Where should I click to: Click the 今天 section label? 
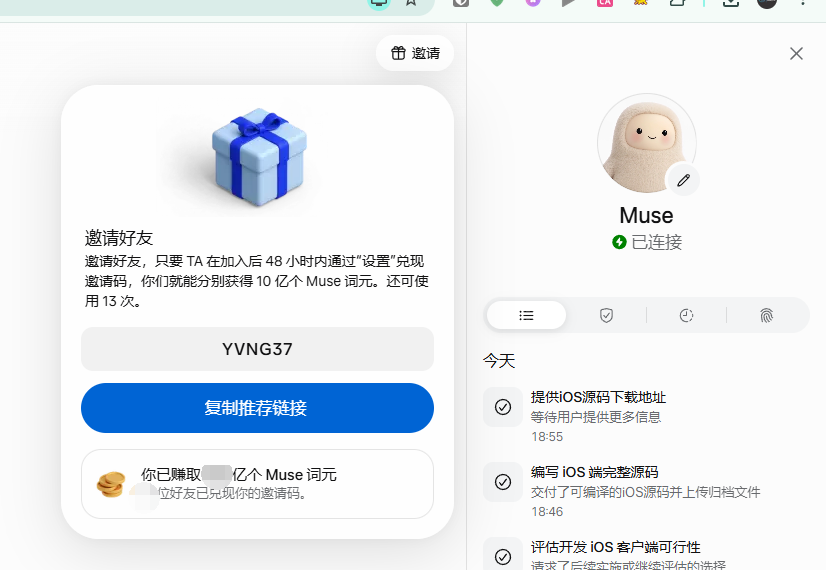499,361
